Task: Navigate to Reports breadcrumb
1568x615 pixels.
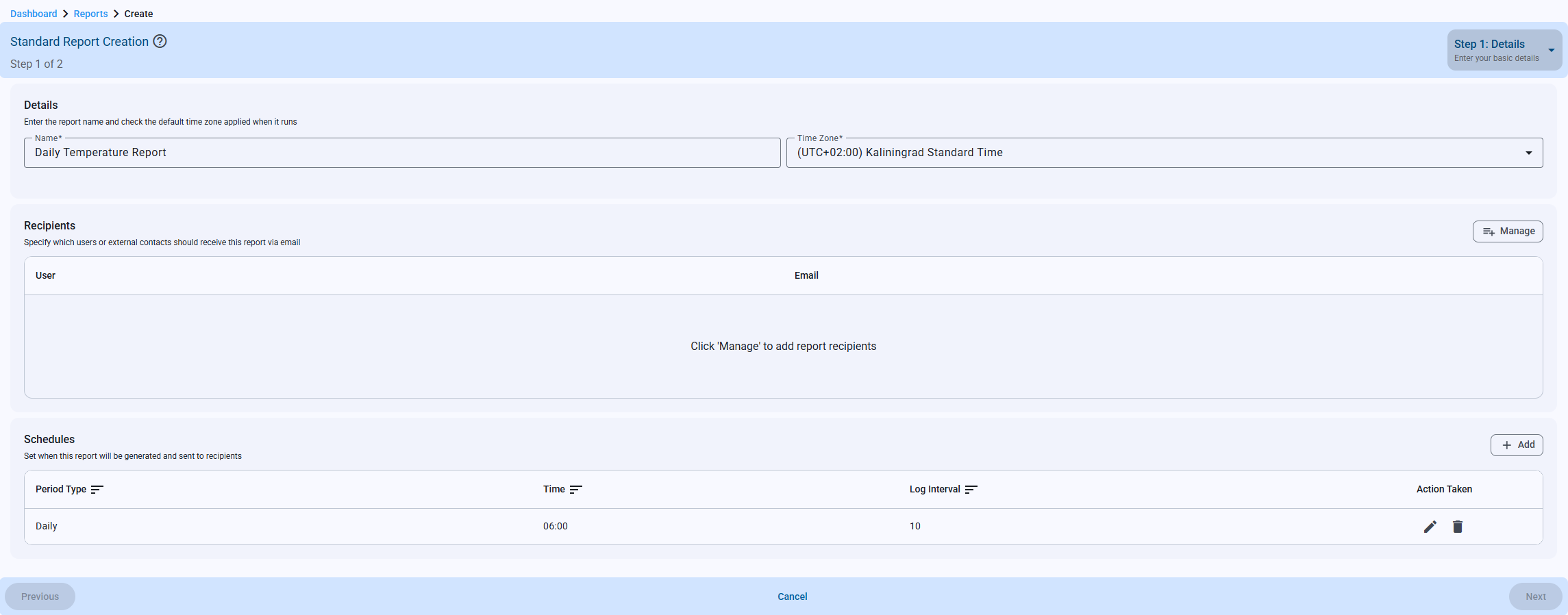Action: 90,14
